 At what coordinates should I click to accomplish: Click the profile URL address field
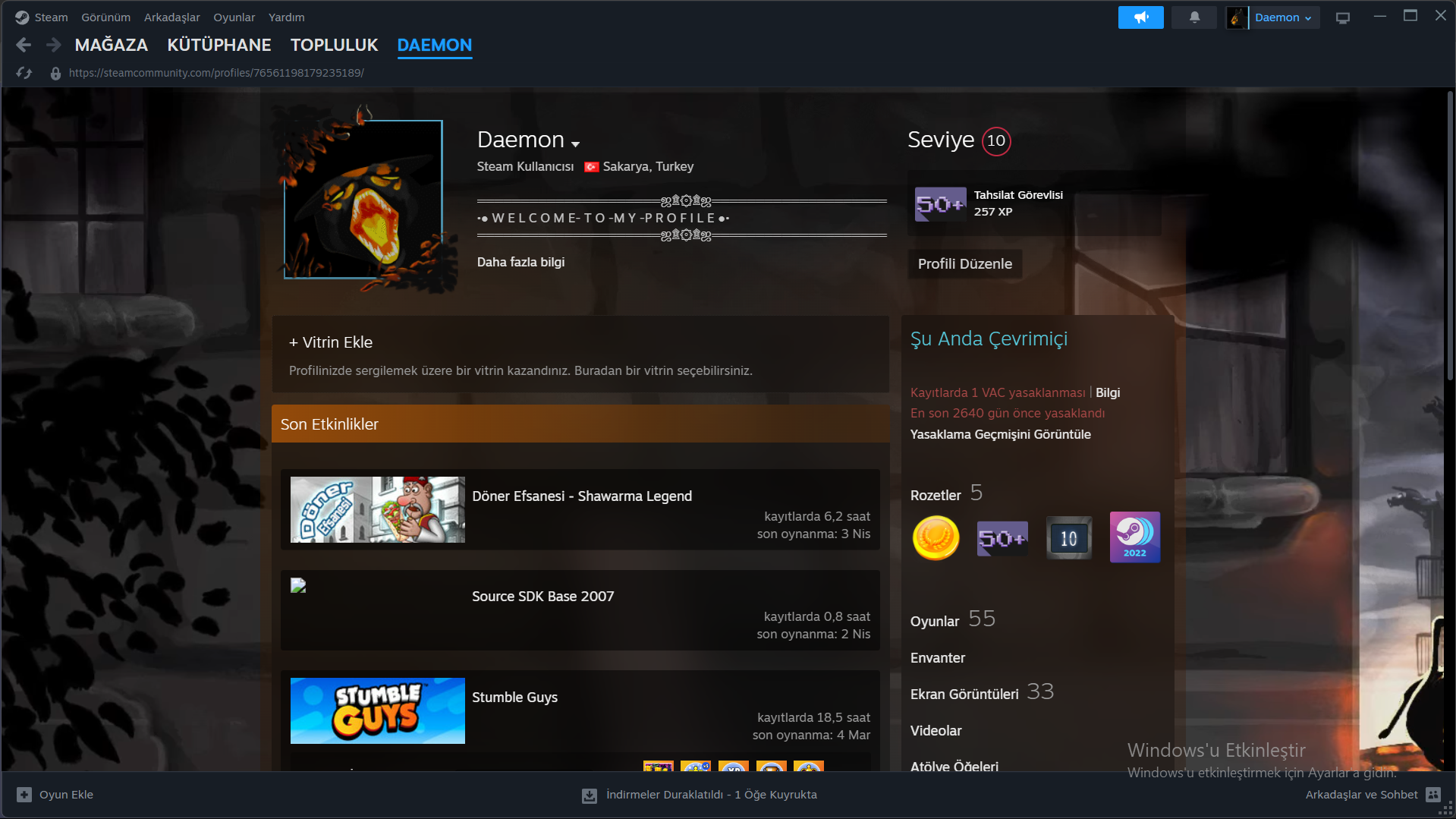(216, 74)
